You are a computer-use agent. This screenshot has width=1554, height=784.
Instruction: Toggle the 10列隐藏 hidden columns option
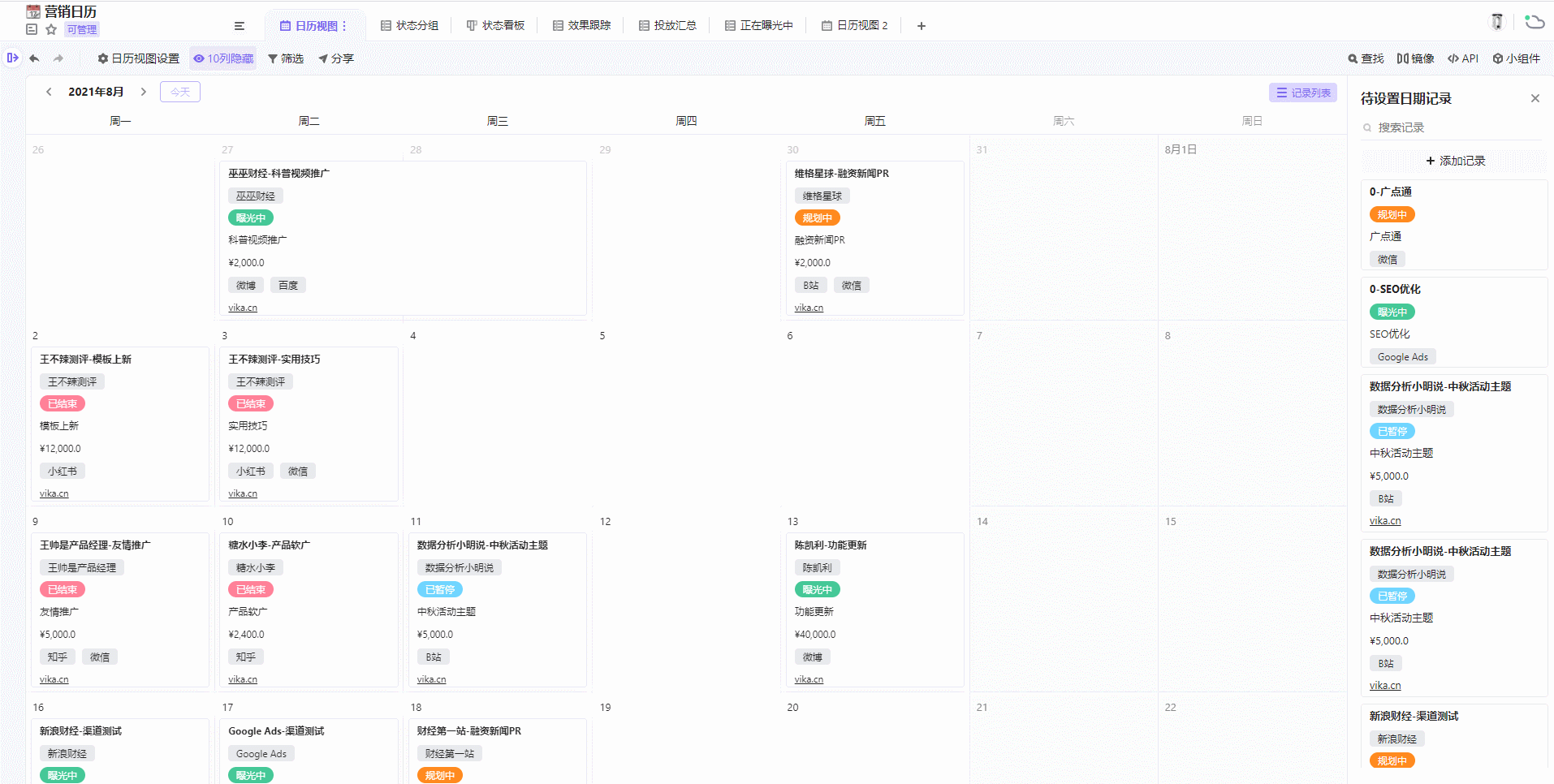(223, 58)
